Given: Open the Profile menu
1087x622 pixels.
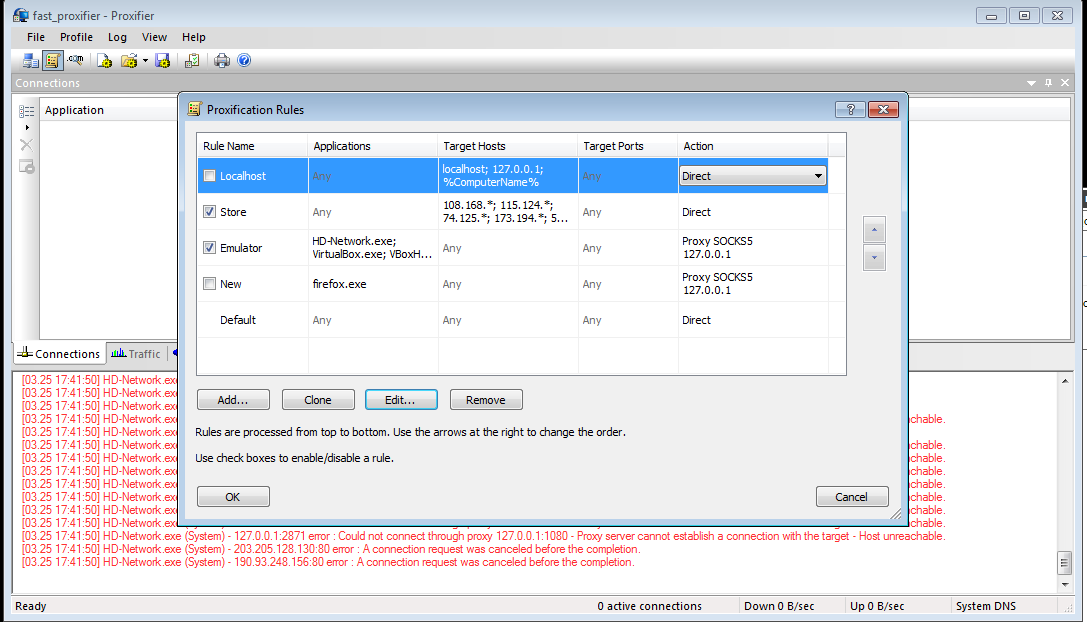Looking at the screenshot, I should coord(76,37).
